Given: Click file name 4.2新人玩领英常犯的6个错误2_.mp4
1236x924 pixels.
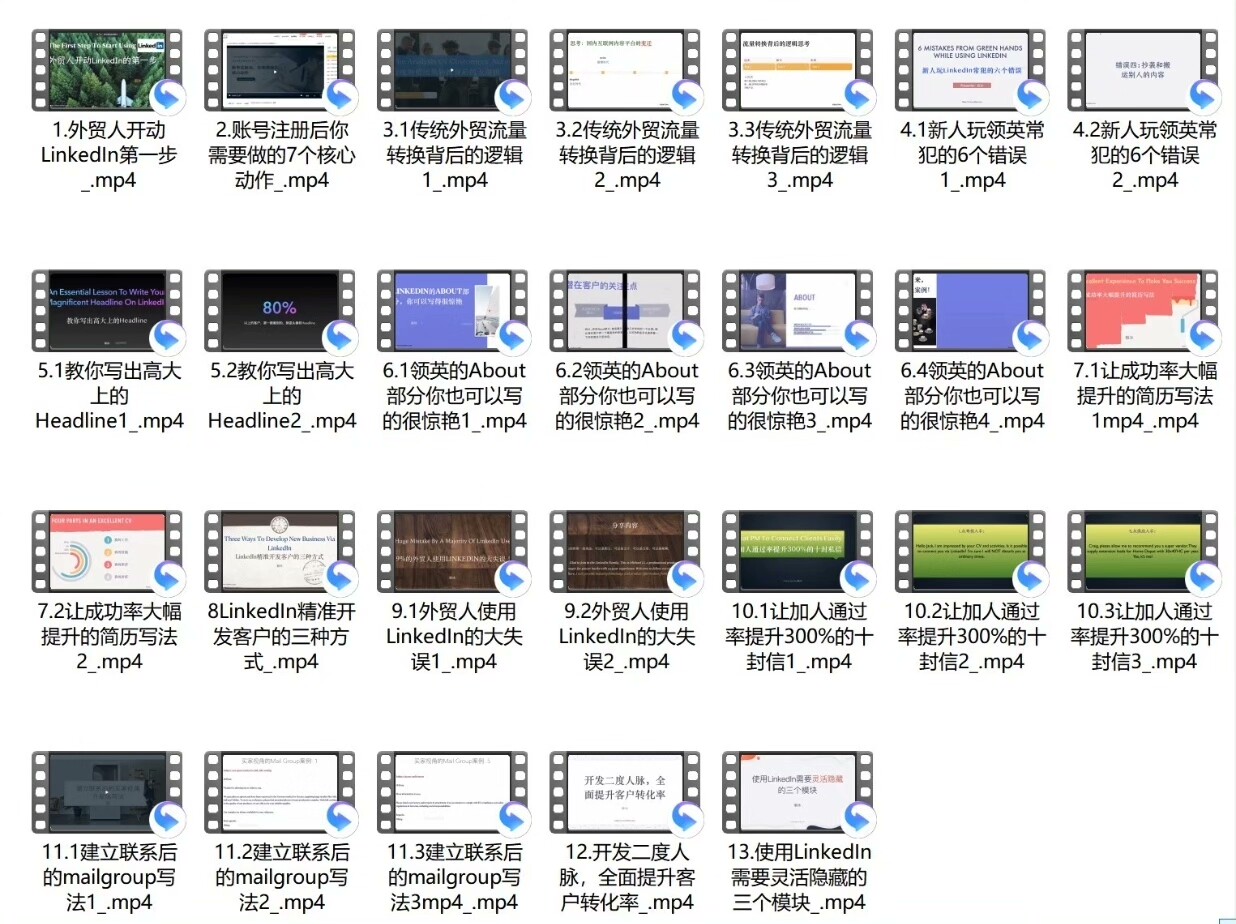Looking at the screenshot, I should pyautogui.click(x=1144, y=155).
